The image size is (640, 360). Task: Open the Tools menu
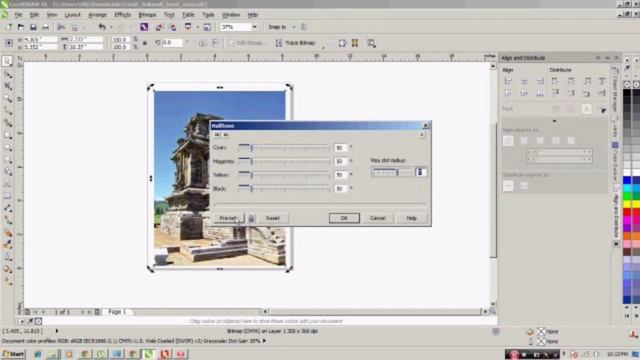(x=208, y=15)
